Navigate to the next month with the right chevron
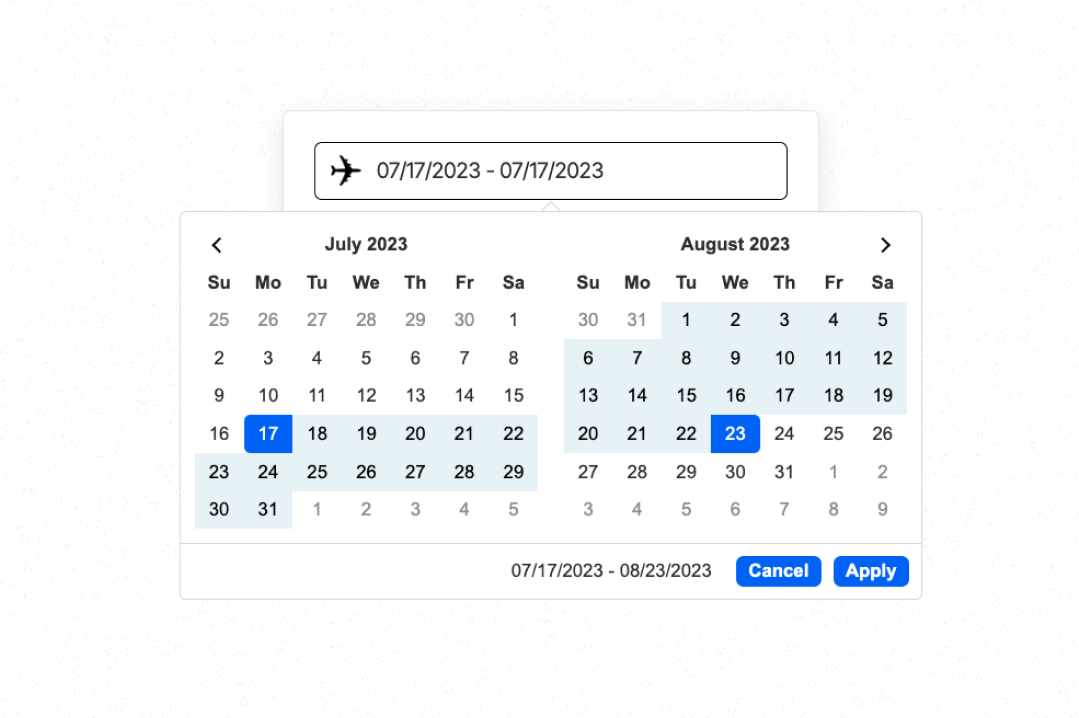The height and width of the screenshot is (718, 1079). point(885,244)
